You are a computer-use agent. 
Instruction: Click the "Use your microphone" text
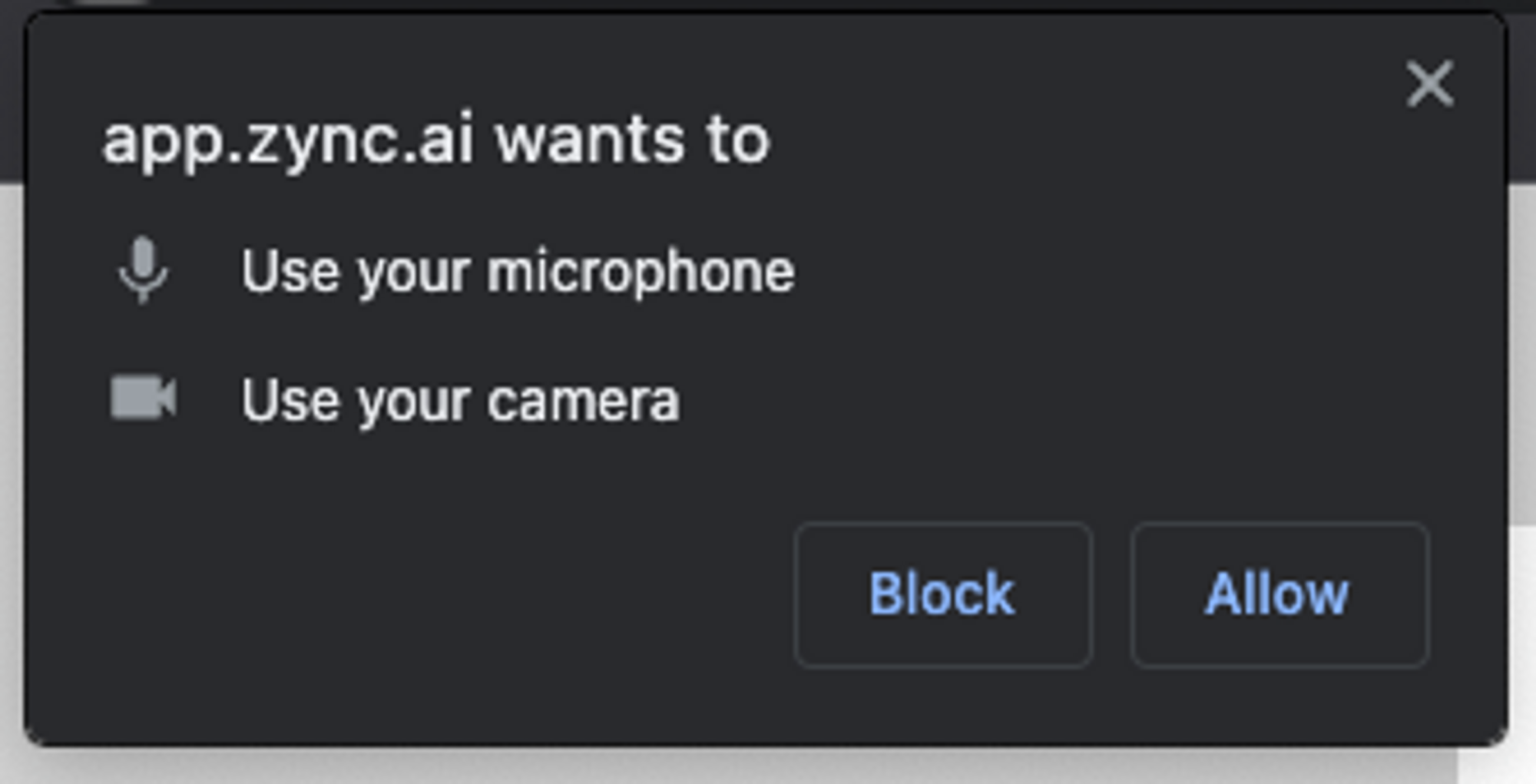click(518, 272)
